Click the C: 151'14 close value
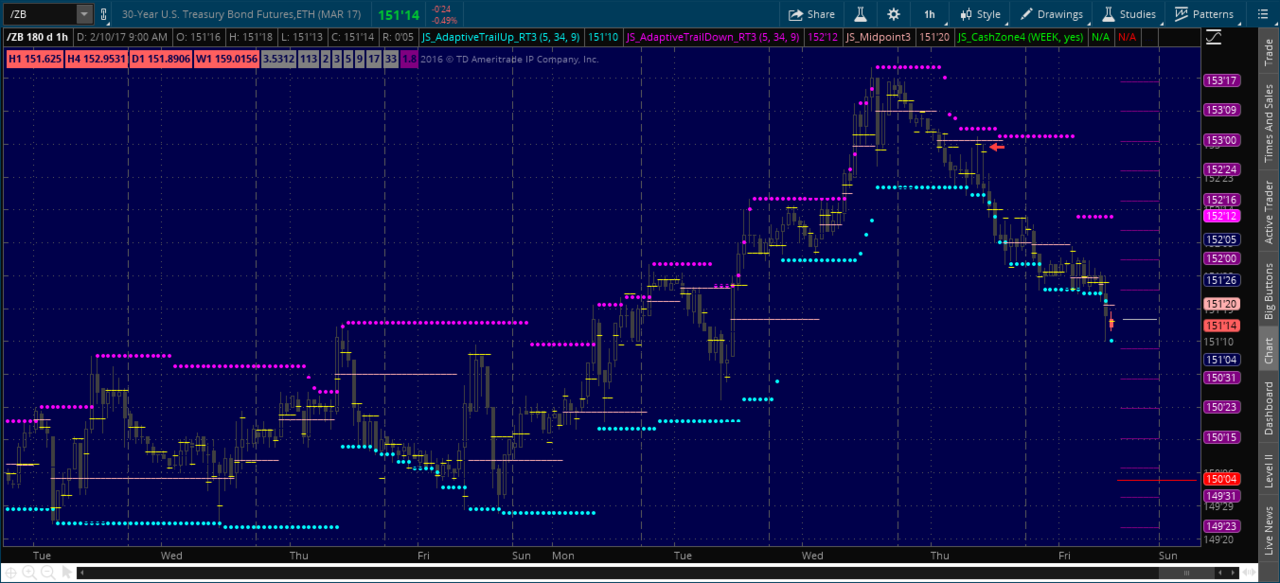Screen dimensions: 1280x583 pyautogui.click(x=353, y=37)
